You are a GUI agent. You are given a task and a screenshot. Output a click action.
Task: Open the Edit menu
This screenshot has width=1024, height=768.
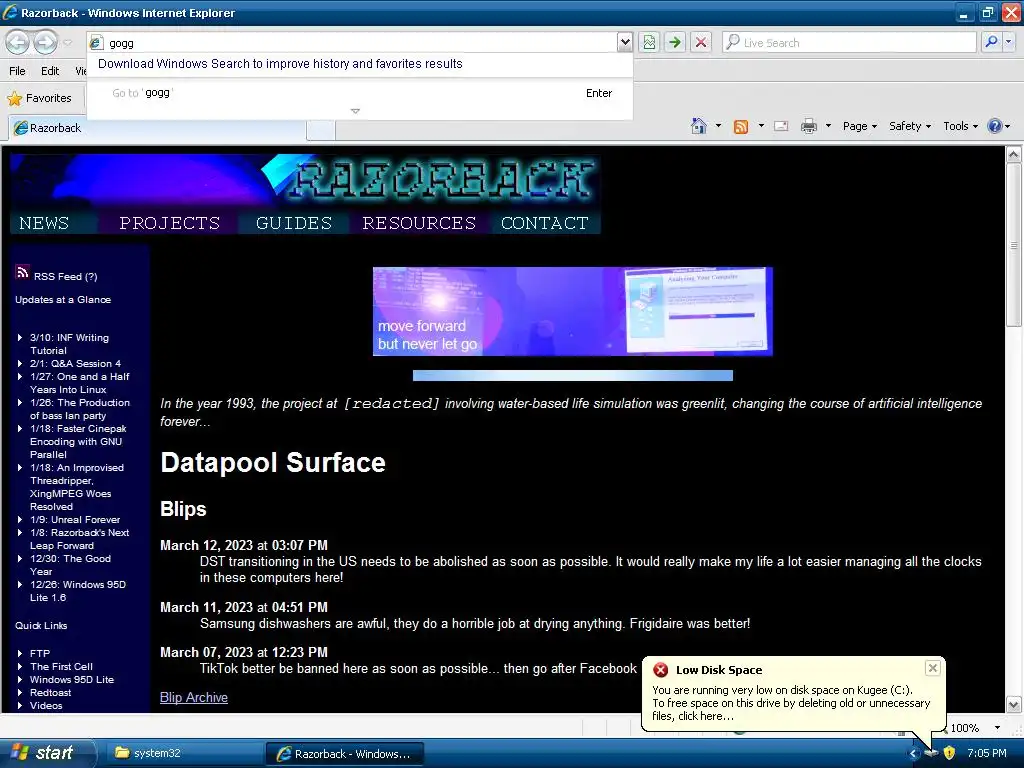[50, 71]
